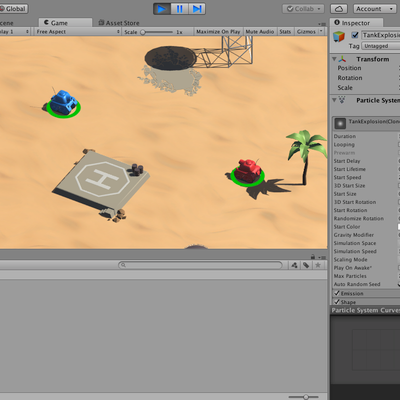Click the Play button
Viewport: 400px width, 400px height.
tap(162, 9)
